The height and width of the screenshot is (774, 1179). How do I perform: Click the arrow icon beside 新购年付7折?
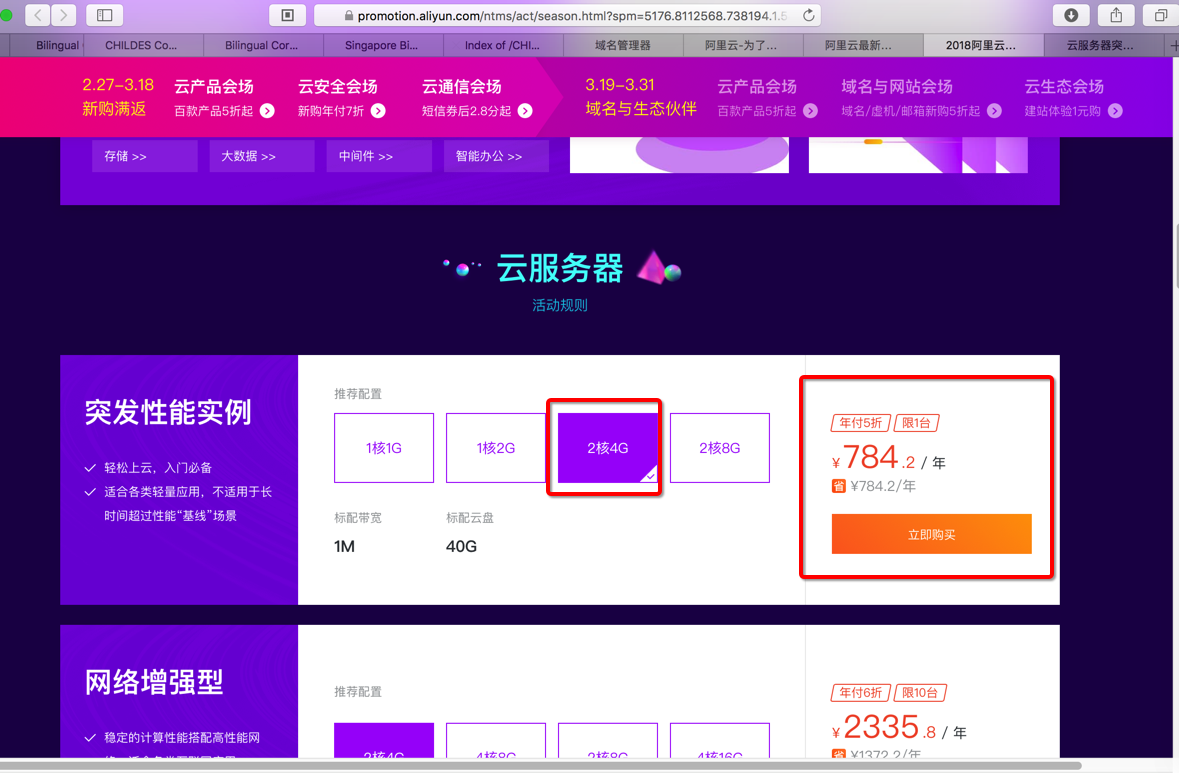point(378,111)
